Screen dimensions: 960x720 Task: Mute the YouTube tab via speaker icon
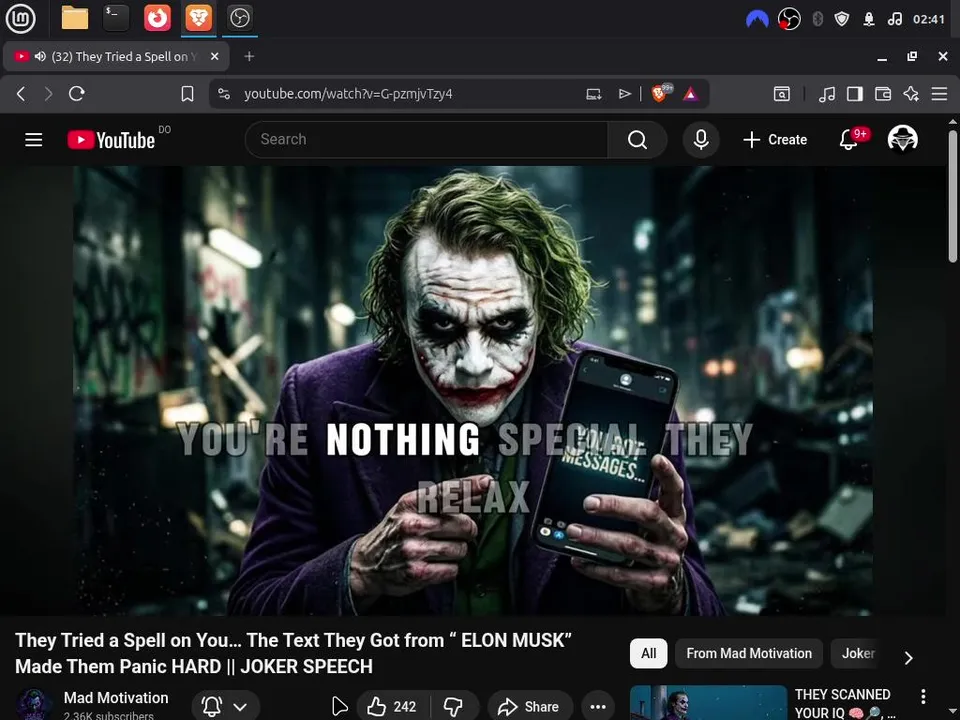tap(40, 56)
